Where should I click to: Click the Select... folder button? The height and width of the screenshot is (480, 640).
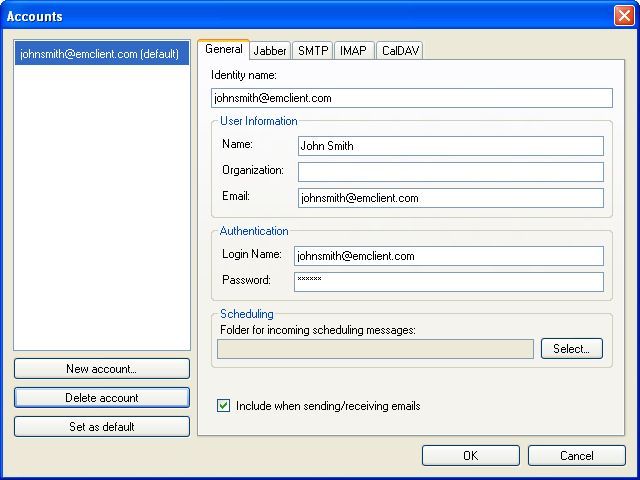click(x=571, y=349)
